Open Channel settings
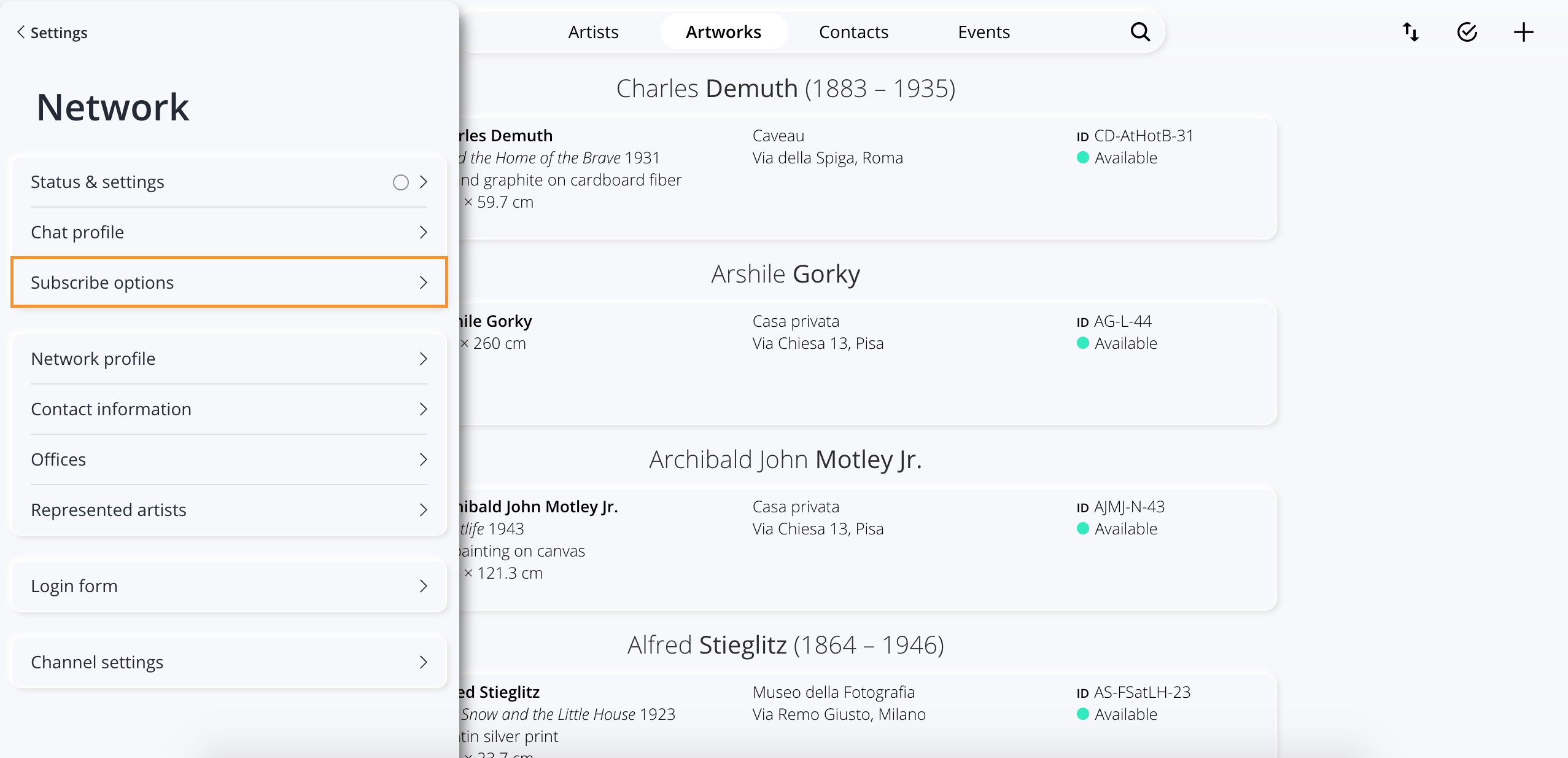This screenshot has width=1568, height=758. (x=229, y=662)
